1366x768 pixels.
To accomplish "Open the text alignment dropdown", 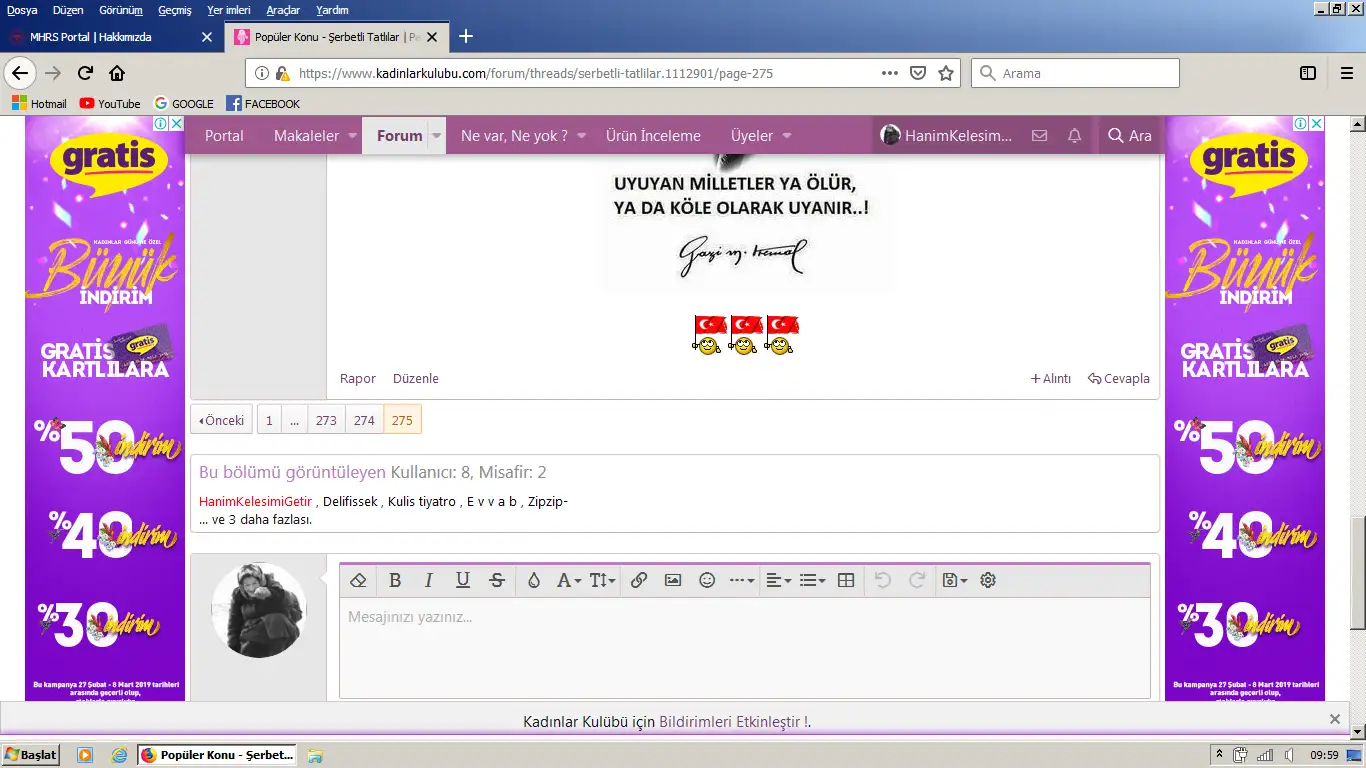I will 778,580.
